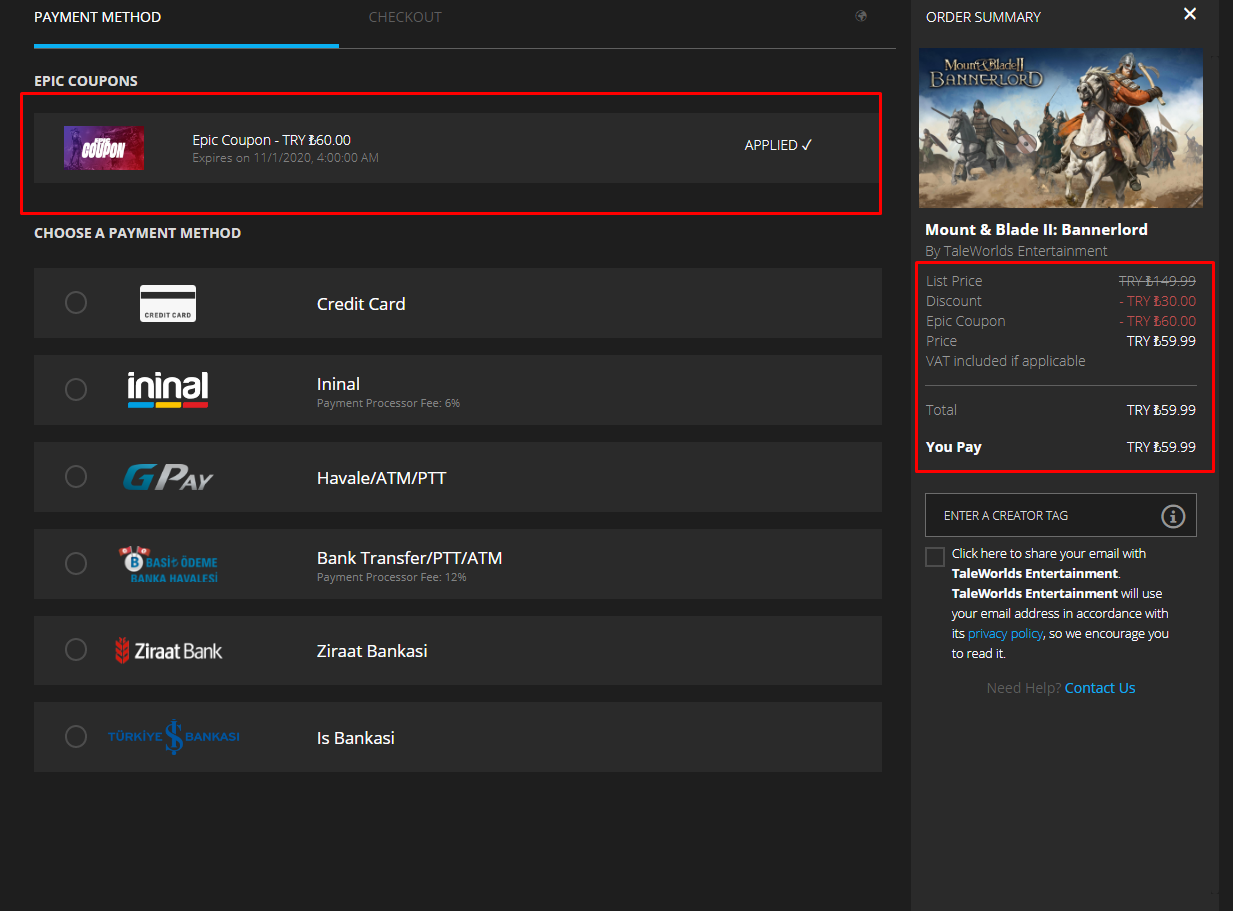The image size is (1233, 911).
Task: Click the ininal logo
Action: coord(168,390)
